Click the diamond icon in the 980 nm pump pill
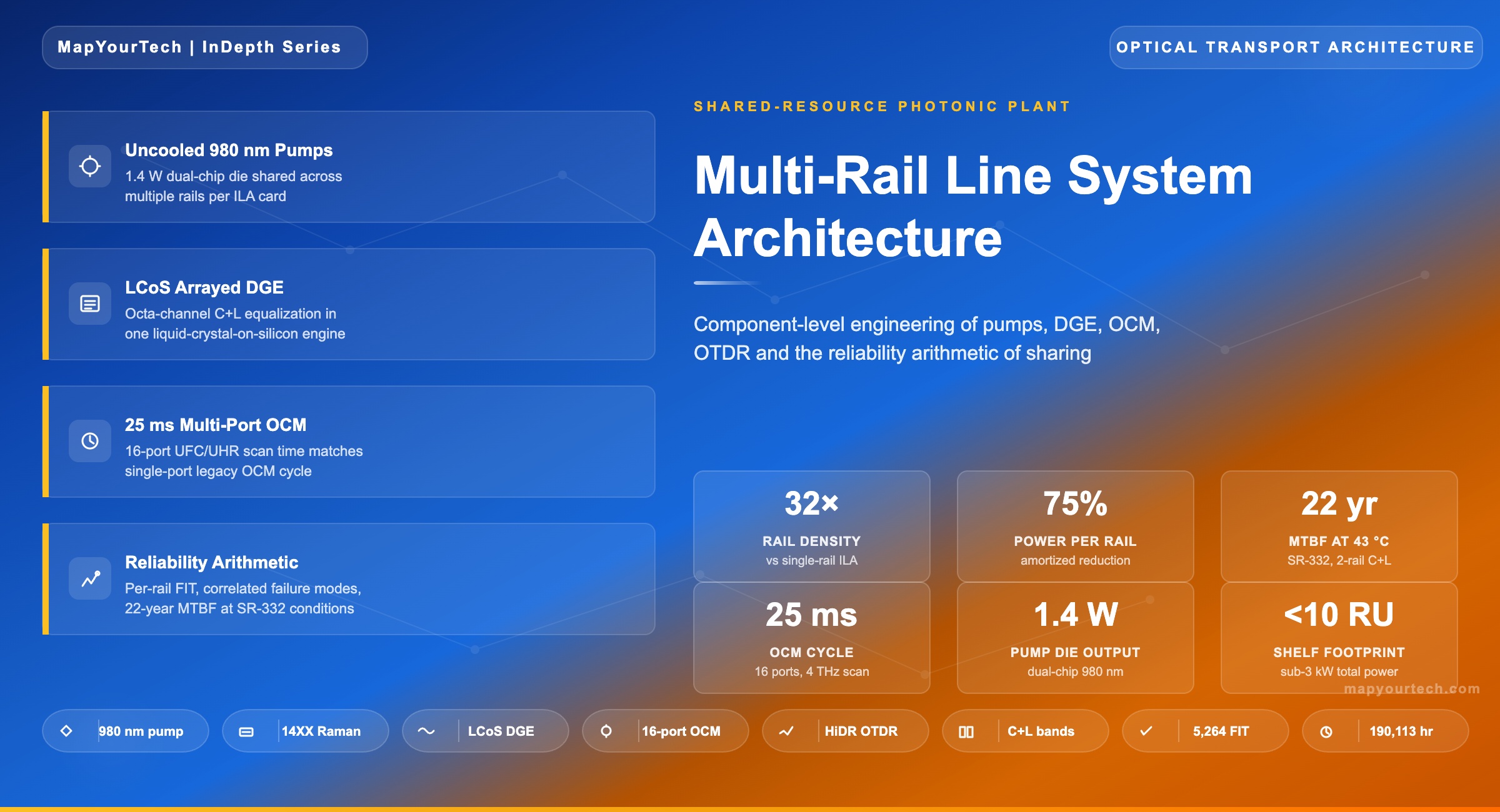1500x812 pixels. 66,731
